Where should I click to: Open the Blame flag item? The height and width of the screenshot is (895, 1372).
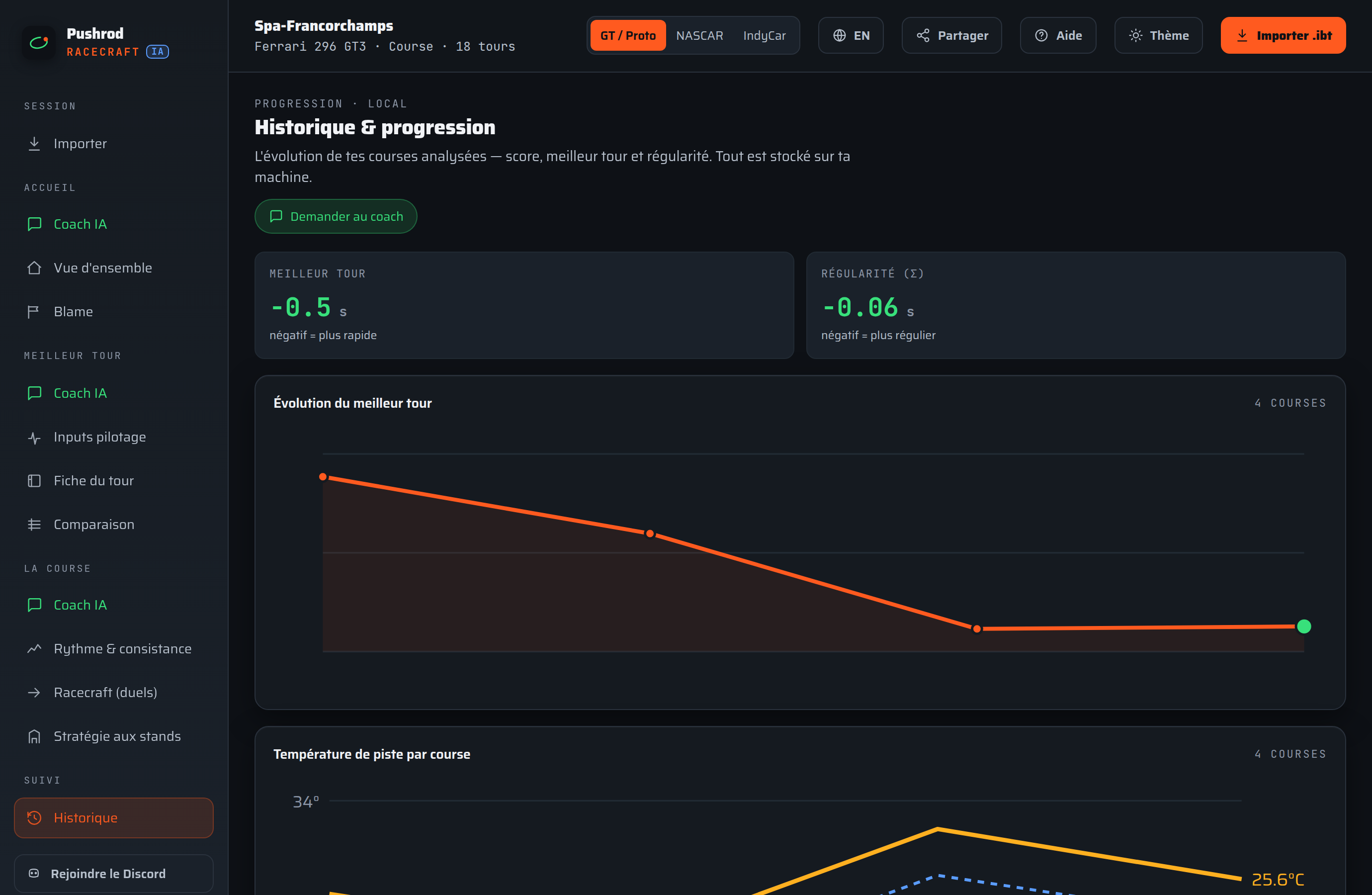113,311
